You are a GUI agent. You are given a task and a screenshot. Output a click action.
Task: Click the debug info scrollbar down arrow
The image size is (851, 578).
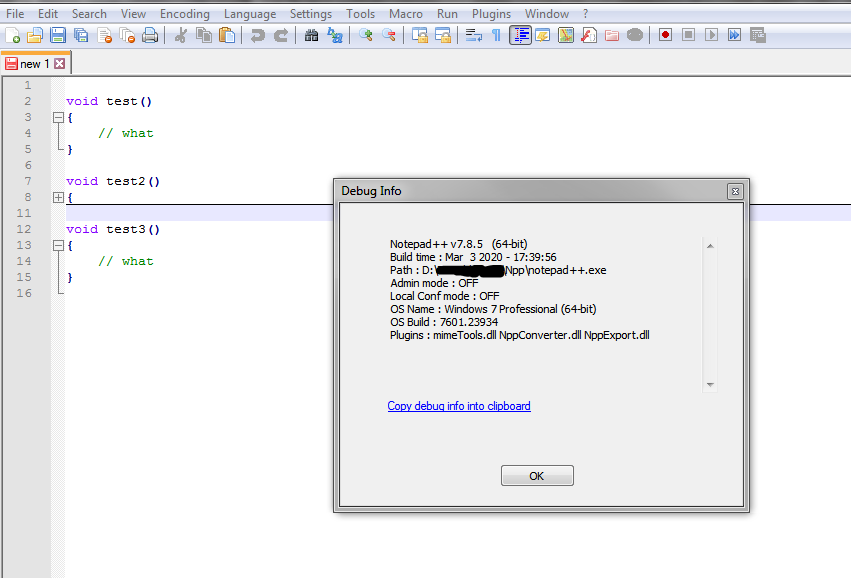(x=710, y=385)
